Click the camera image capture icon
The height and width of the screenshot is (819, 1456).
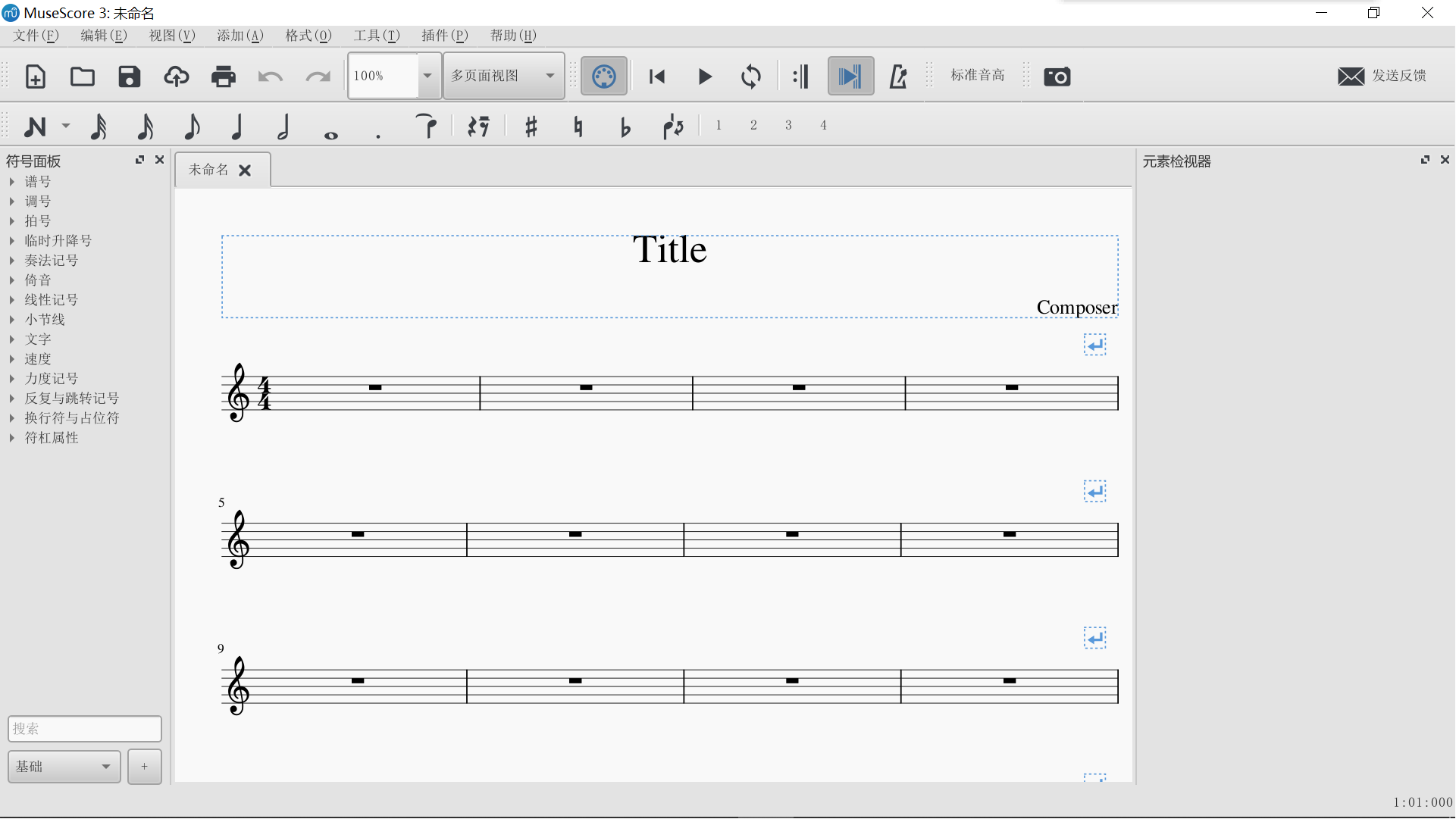(x=1057, y=77)
